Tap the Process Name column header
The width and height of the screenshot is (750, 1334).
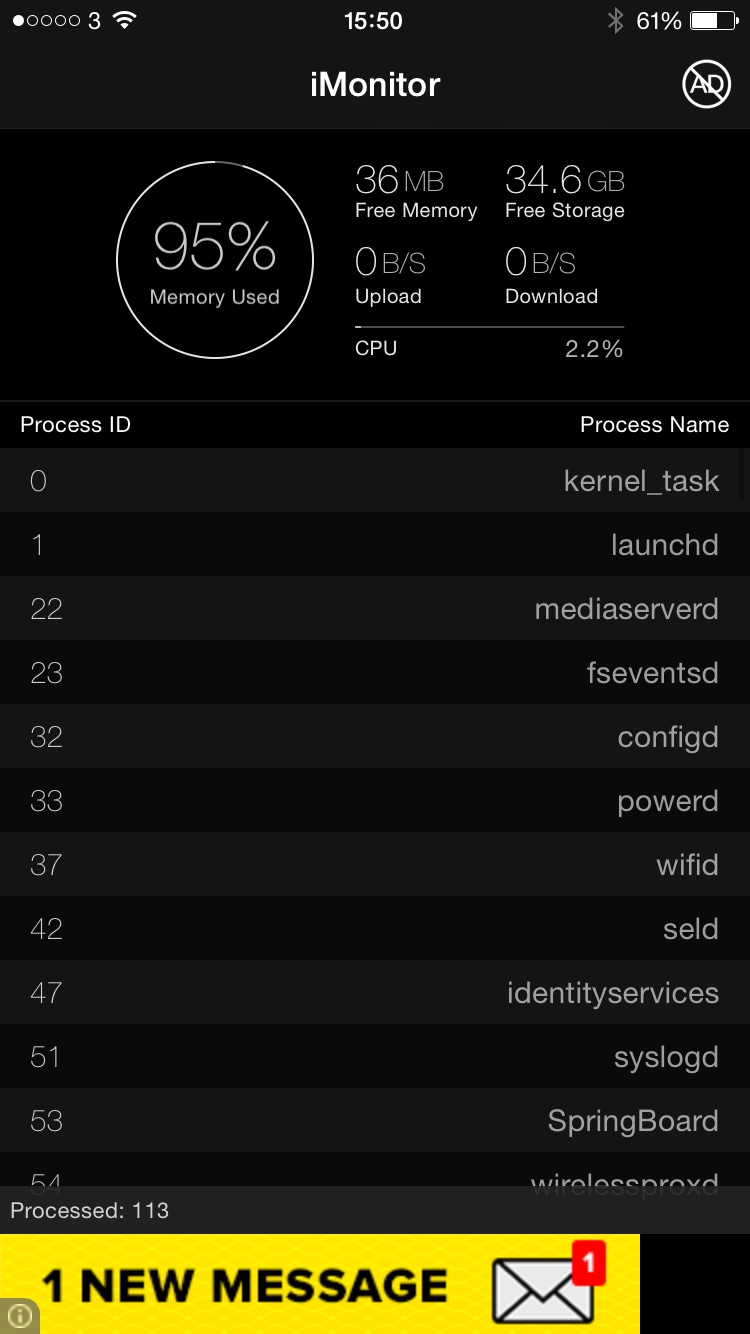[654, 424]
